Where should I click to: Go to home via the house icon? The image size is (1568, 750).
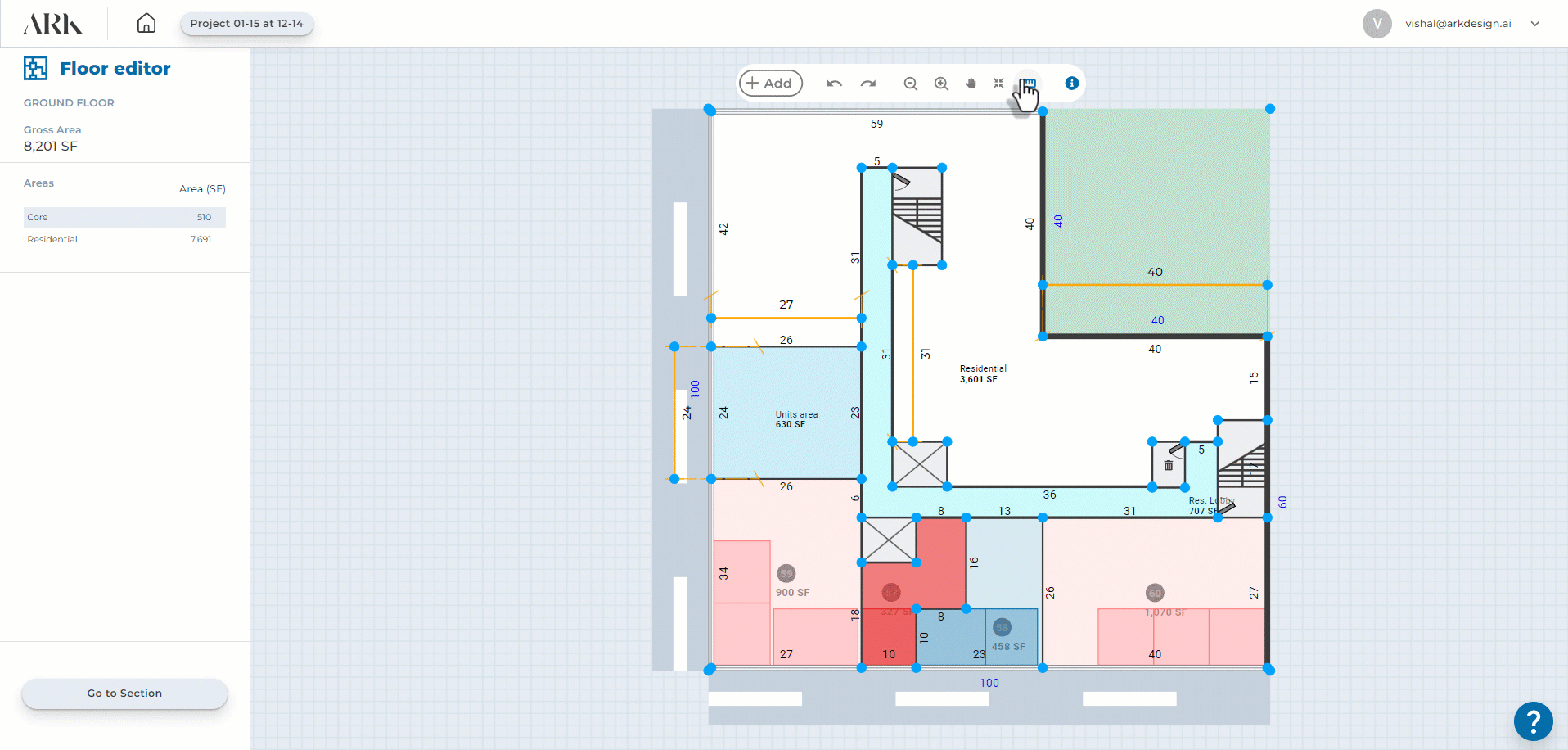click(146, 23)
